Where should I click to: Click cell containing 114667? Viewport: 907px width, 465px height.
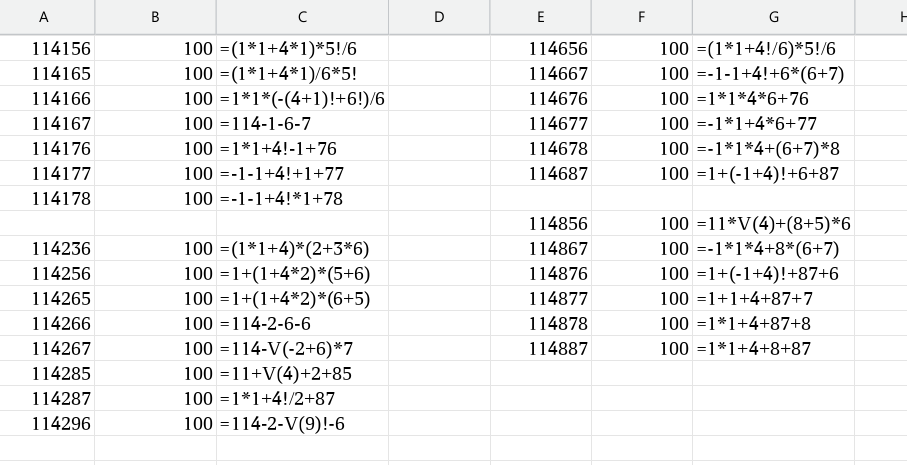pyautogui.click(x=541, y=74)
